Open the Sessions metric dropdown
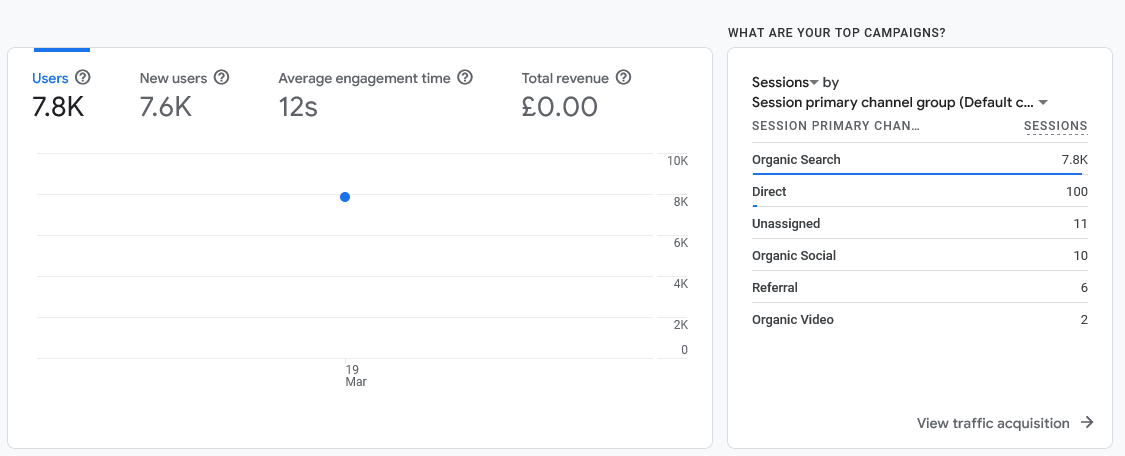The image size is (1125, 456). [785, 82]
